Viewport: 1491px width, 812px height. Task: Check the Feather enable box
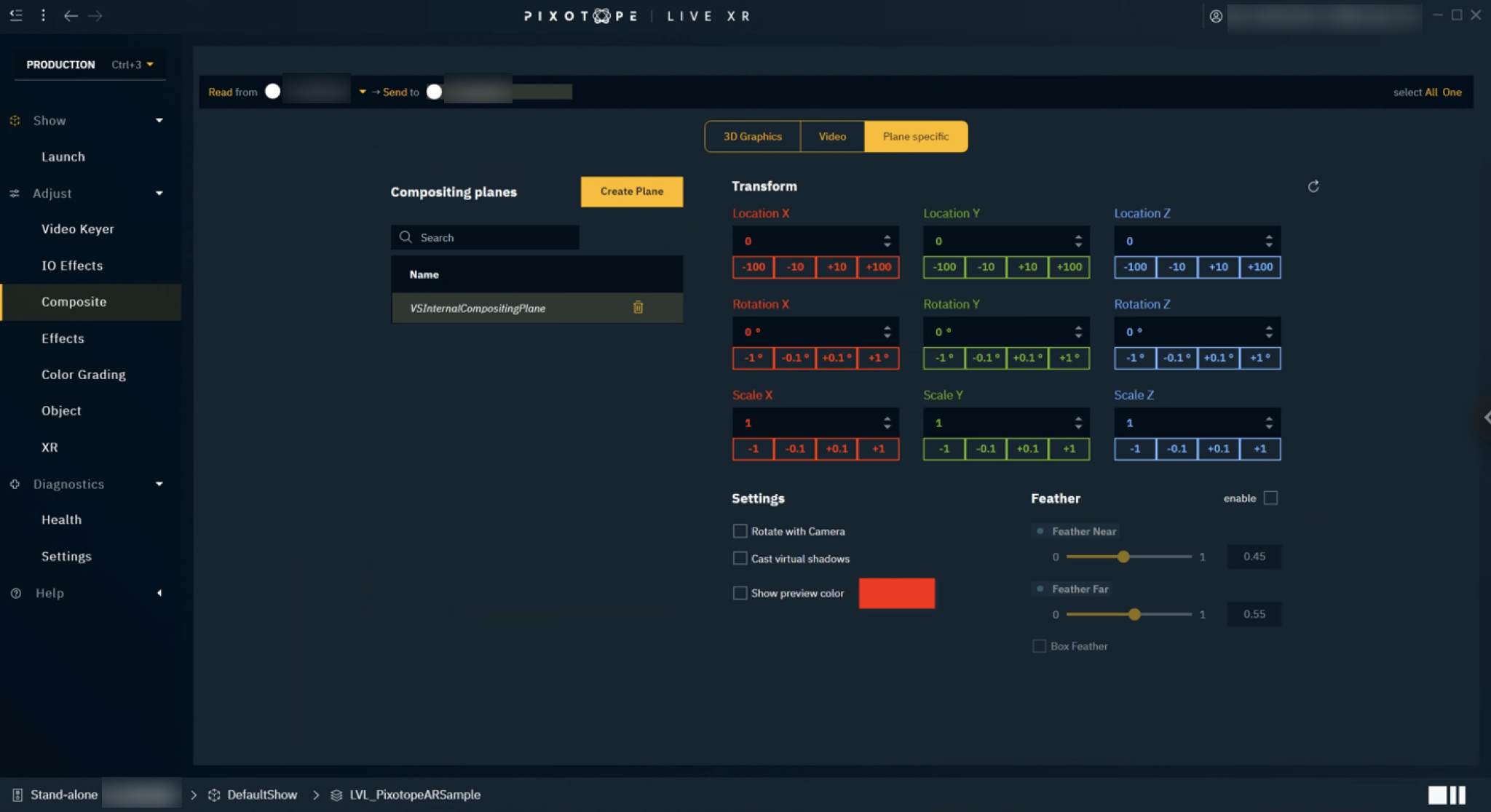pyautogui.click(x=1270, y=498)
